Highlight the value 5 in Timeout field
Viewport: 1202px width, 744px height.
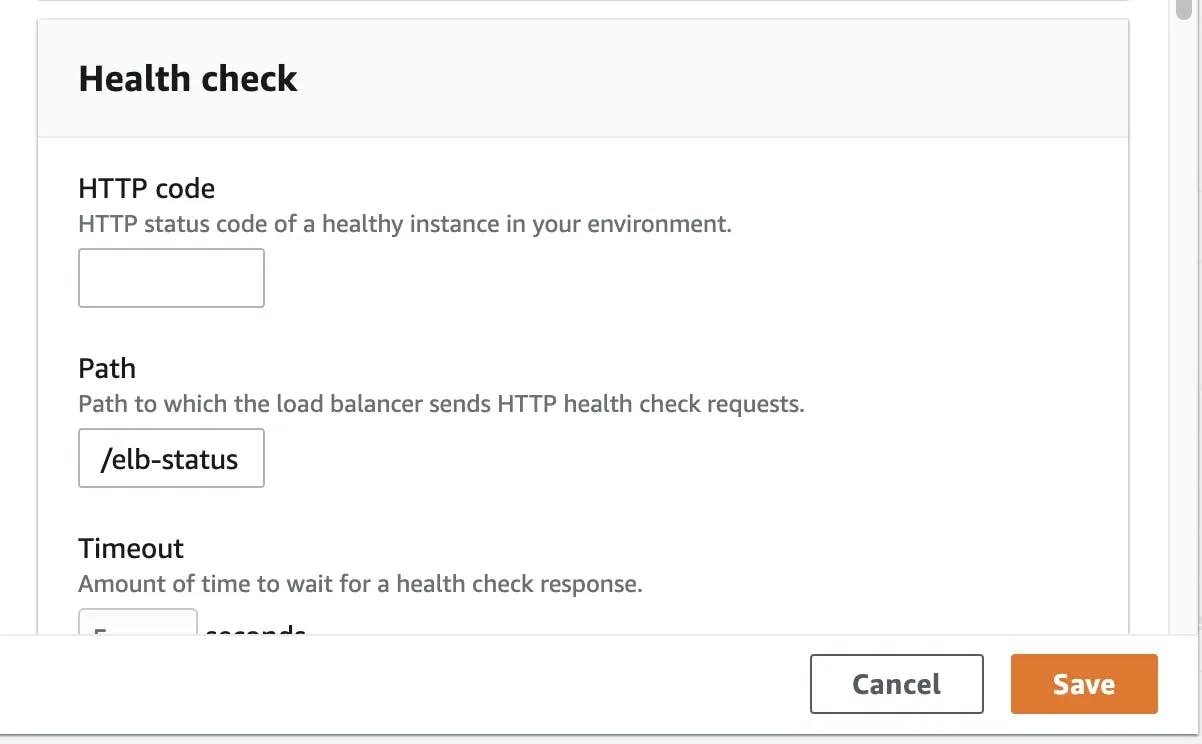[100, 630]
